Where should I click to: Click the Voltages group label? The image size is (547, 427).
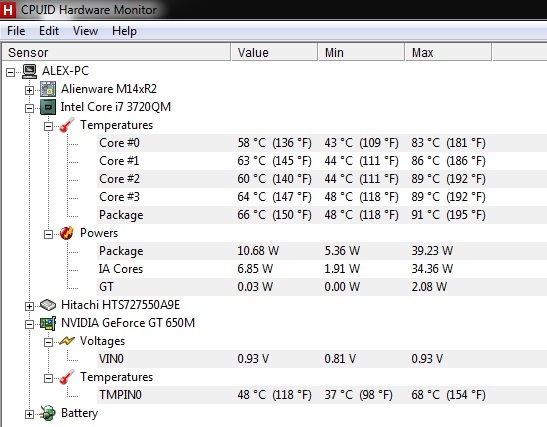click(102, 341)
